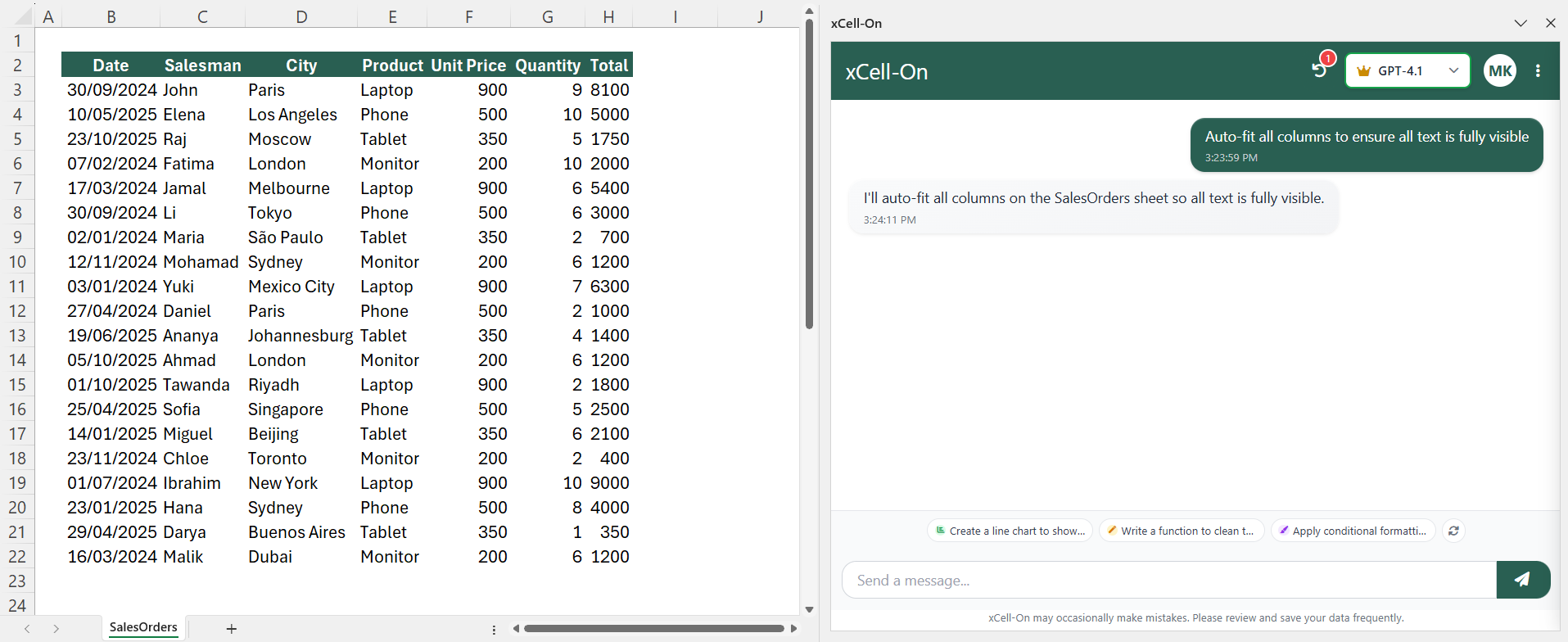Select the 'Salesman' header cell

[x=202, y=66]
